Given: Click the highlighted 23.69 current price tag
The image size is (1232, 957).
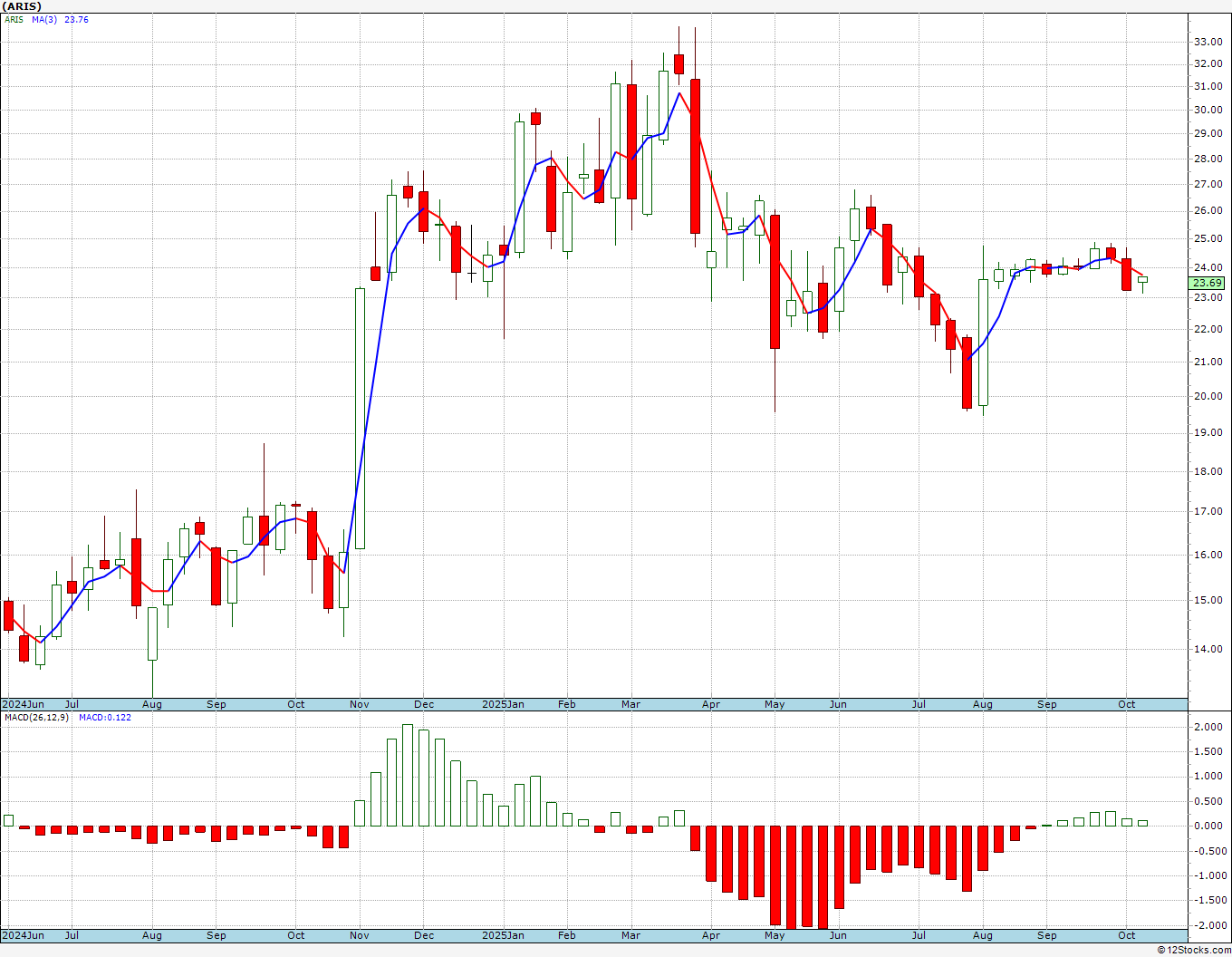Looking at the screenshot, I should [1207, 283].
